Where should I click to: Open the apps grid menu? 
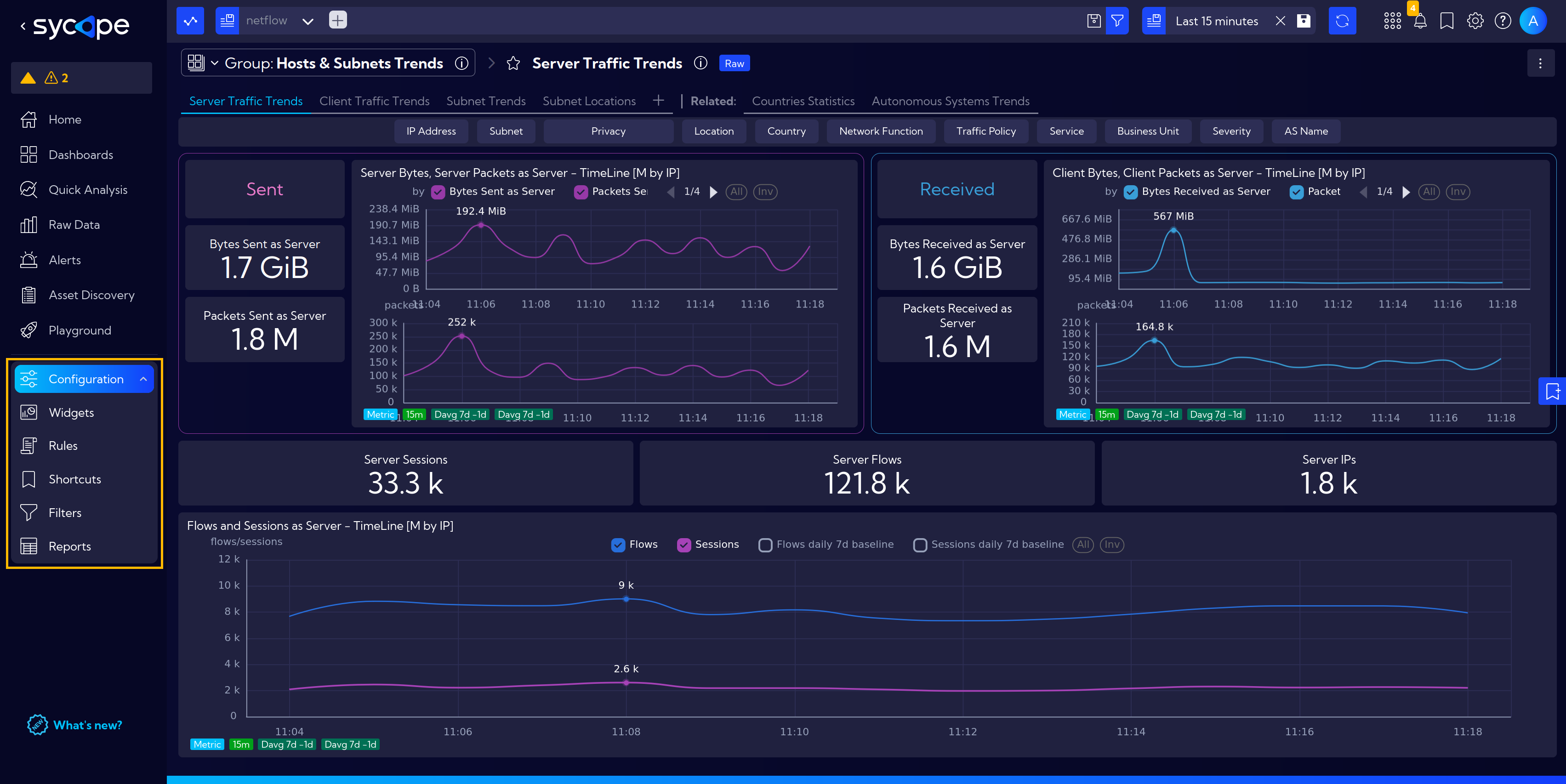point(1392,21)
